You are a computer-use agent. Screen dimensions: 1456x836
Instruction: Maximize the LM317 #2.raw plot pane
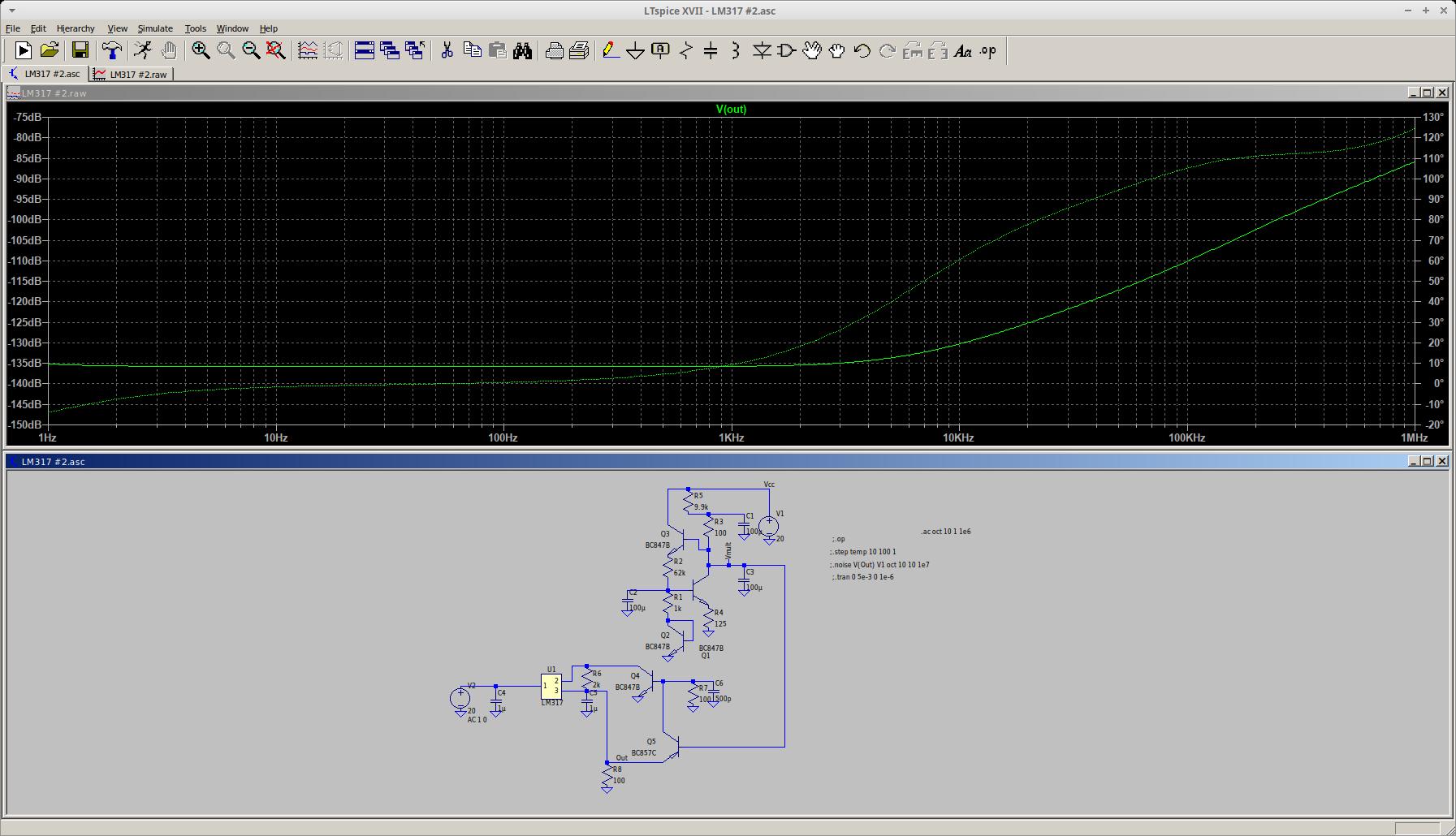[1427, 93]
